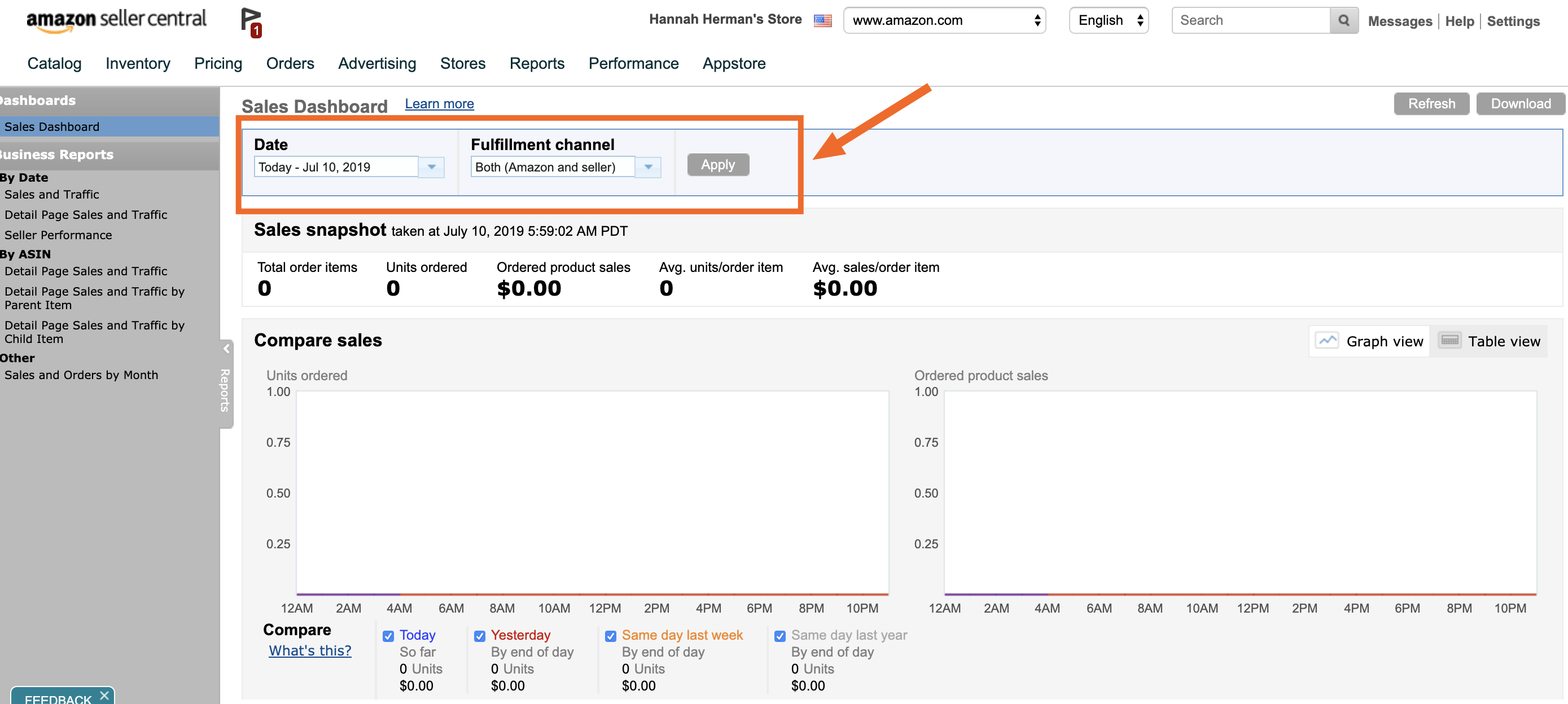The height and width of the screenshot is (704, 1568).
Task: Open the Reports menu
Action: [x=537, y=63]
